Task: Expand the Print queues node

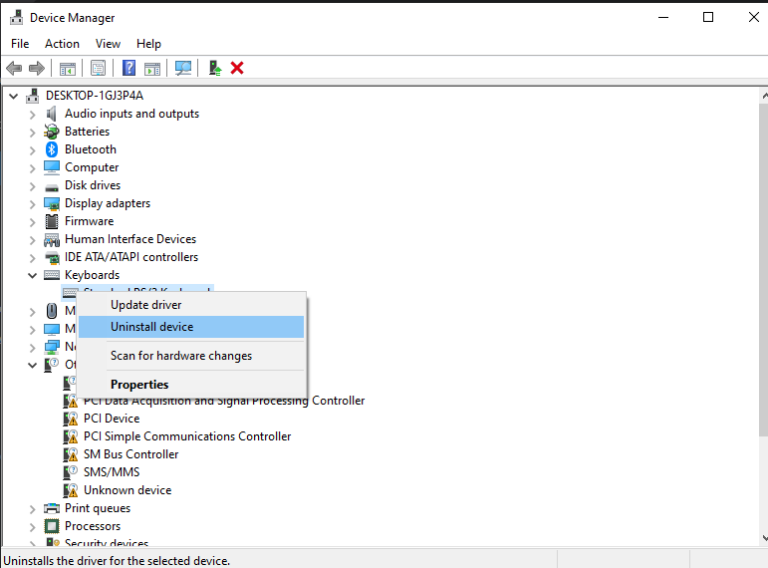Action: point(32,509)
